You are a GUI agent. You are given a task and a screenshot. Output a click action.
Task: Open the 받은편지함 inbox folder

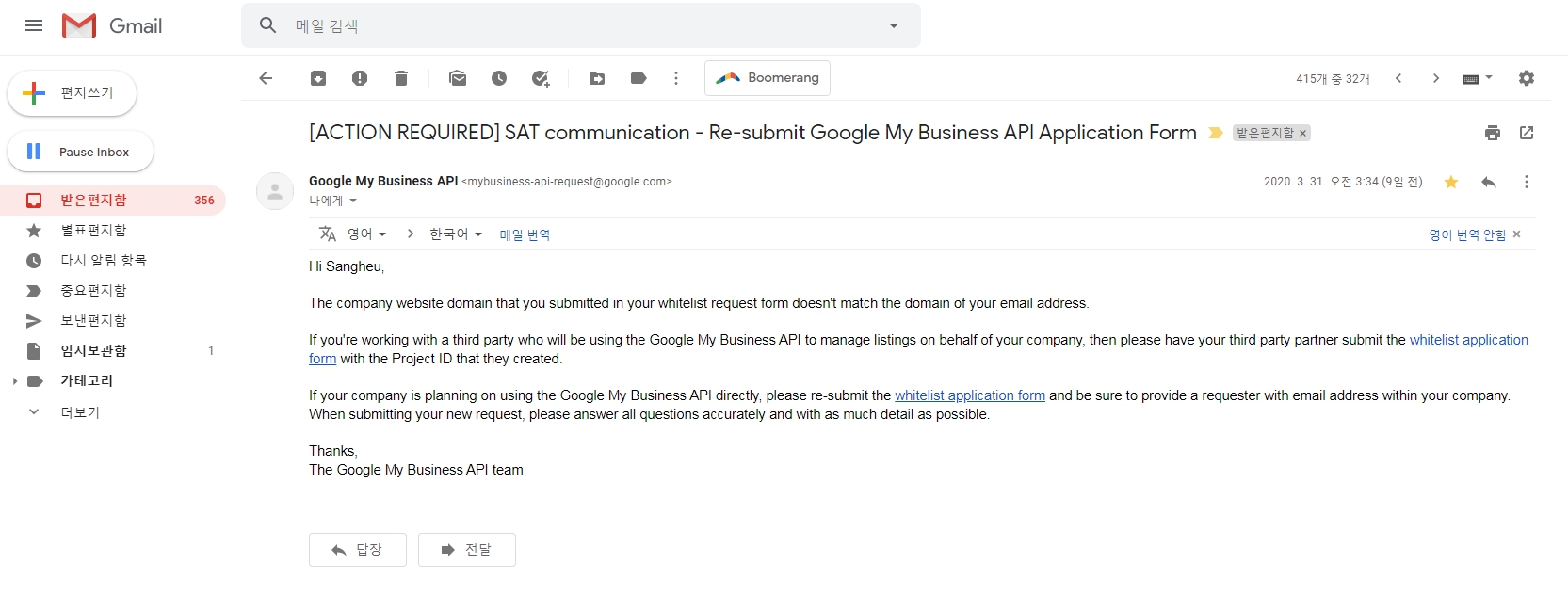pos(93,200)
